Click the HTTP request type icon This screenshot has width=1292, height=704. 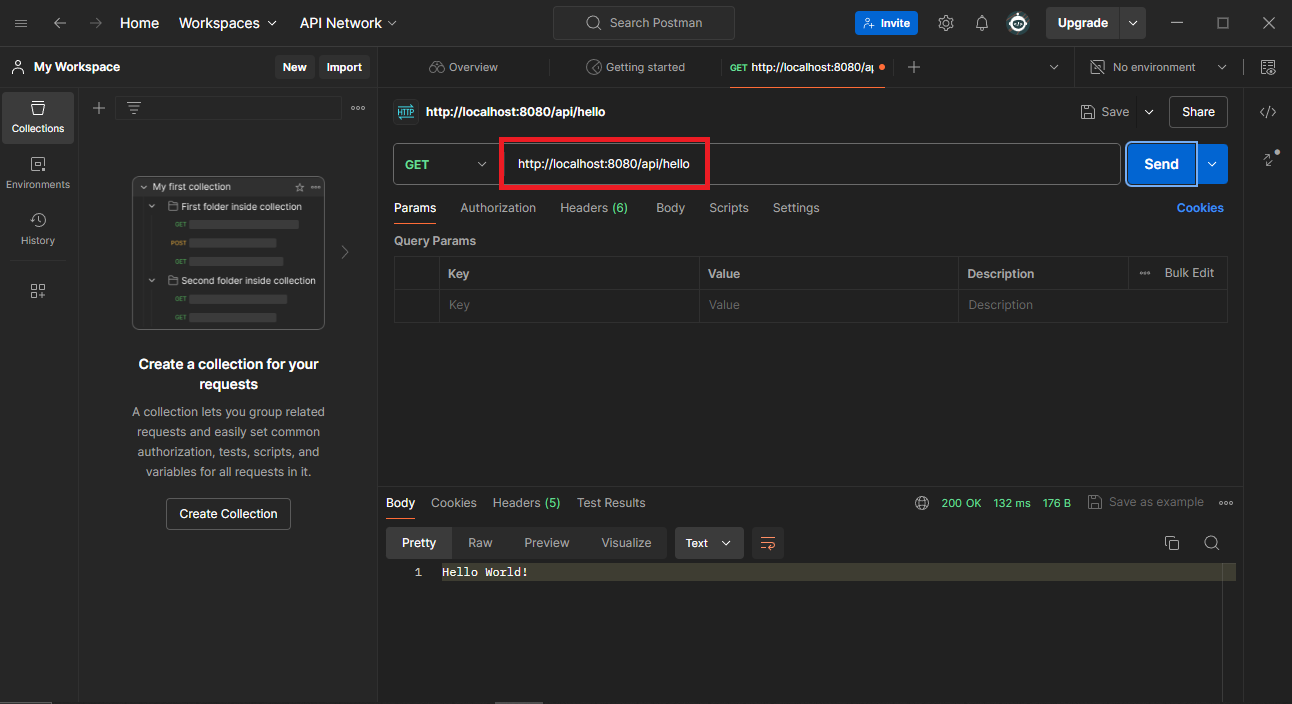click(x=406, y=112)
